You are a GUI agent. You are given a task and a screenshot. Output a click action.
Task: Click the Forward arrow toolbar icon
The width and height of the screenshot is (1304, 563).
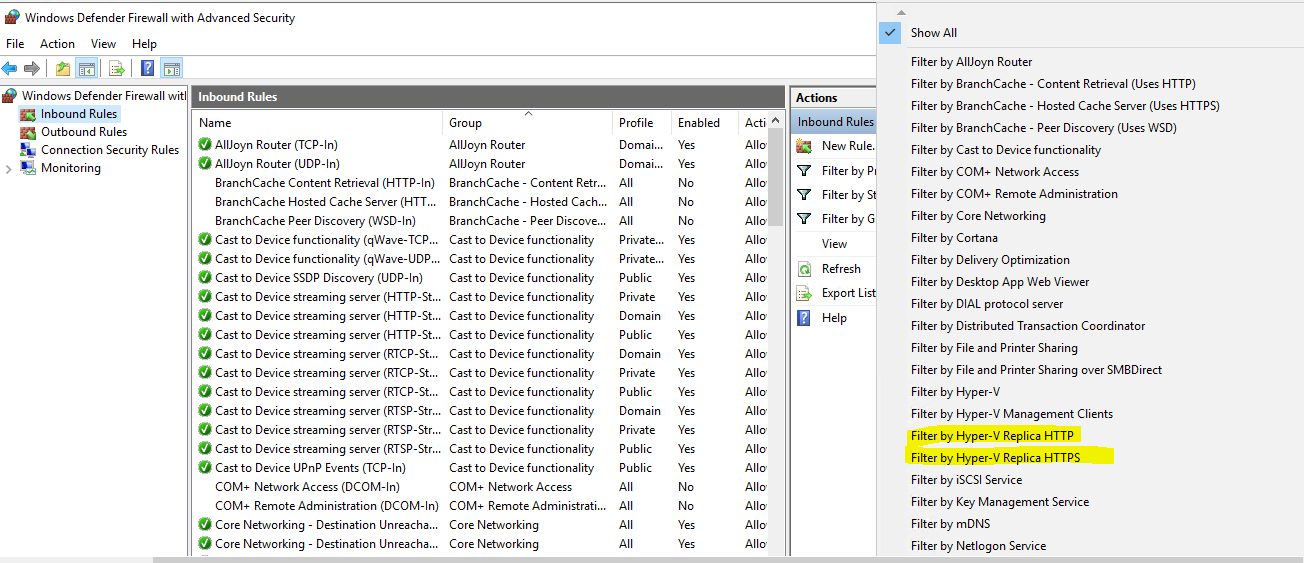click(x=32, y=69)
